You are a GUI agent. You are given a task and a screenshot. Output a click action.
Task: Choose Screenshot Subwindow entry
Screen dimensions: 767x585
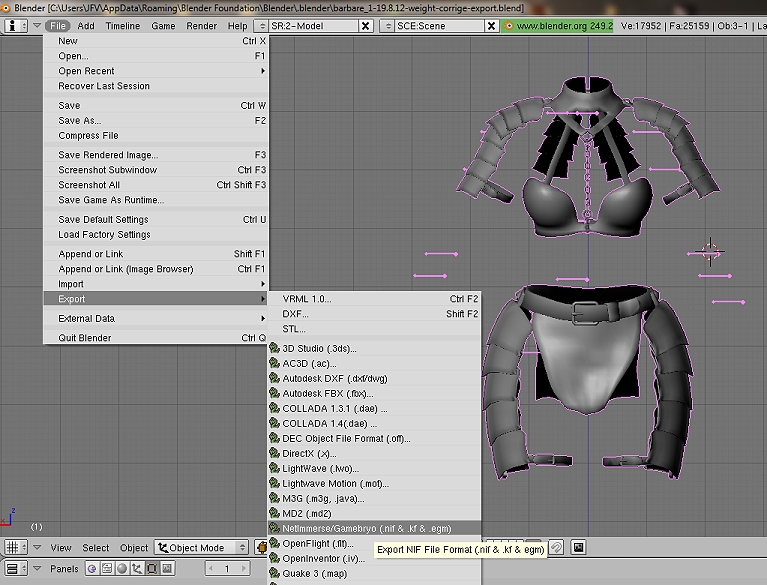coord(156,170)
